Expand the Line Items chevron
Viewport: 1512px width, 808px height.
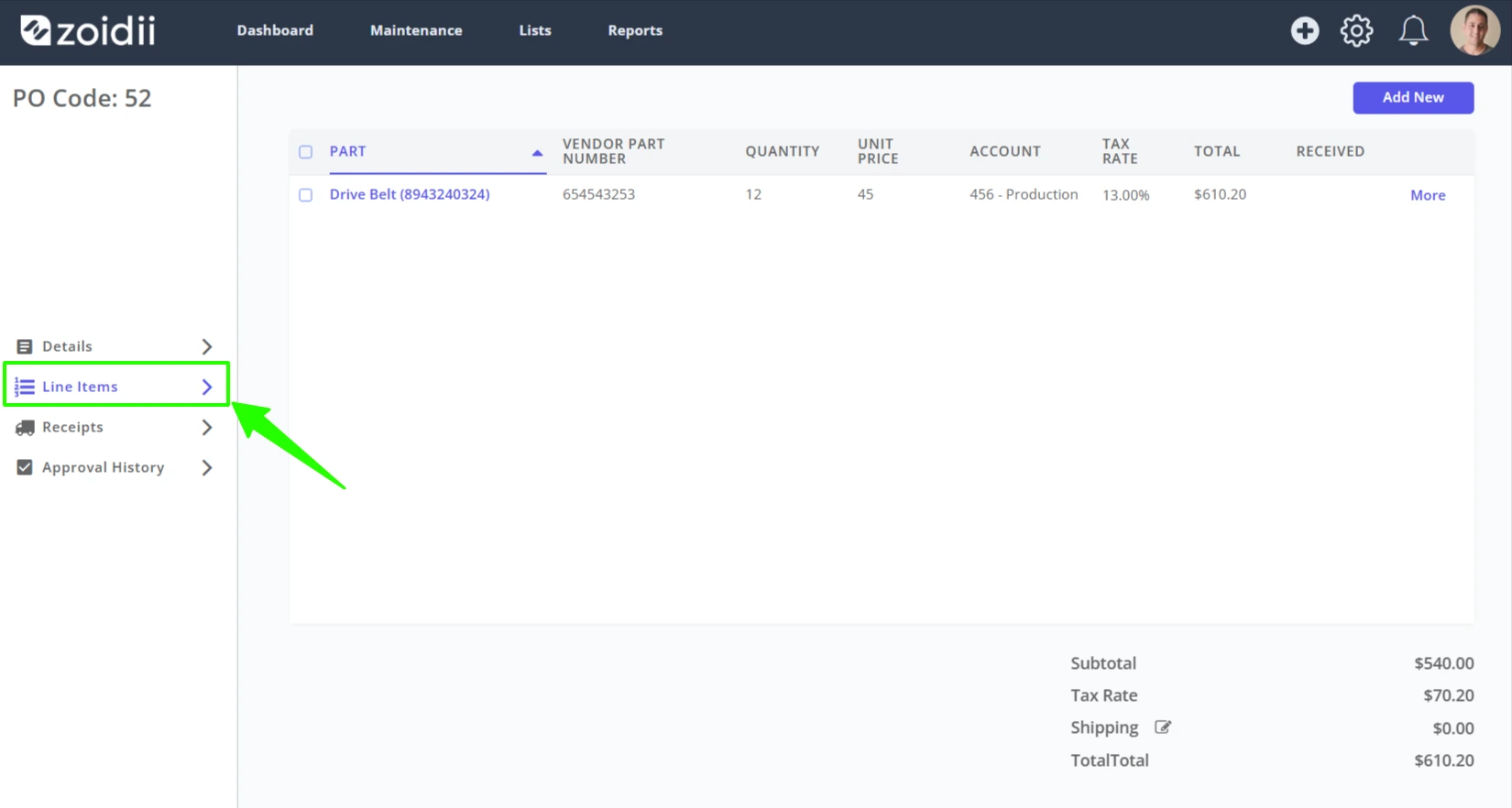pyautogui.click(x=207, y=387)
